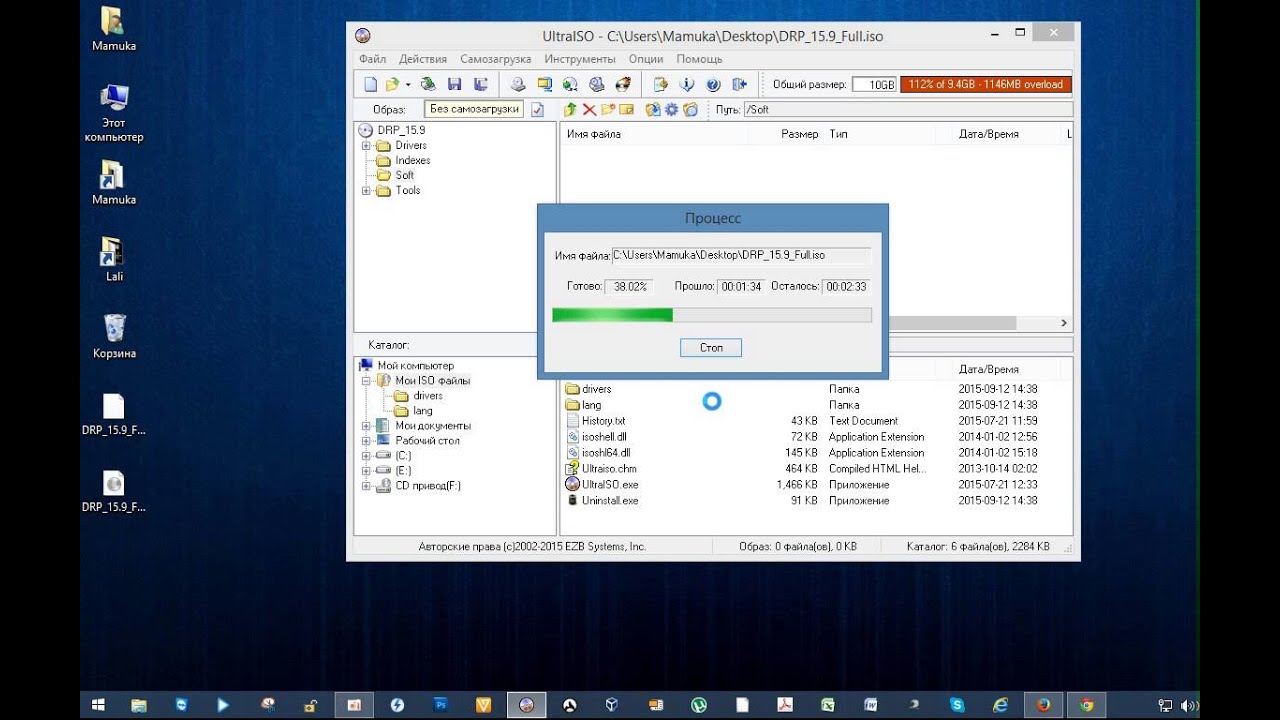The height and width of the screenshot is (720, 1280).
Task: Click the Exit door toolbar icon
Action: [x=739, y=85]
